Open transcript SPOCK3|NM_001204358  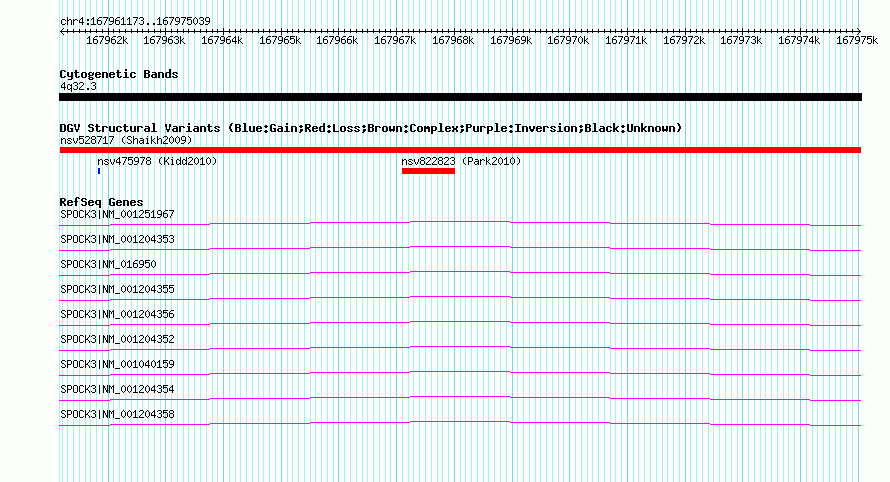(x=117, y=414)
